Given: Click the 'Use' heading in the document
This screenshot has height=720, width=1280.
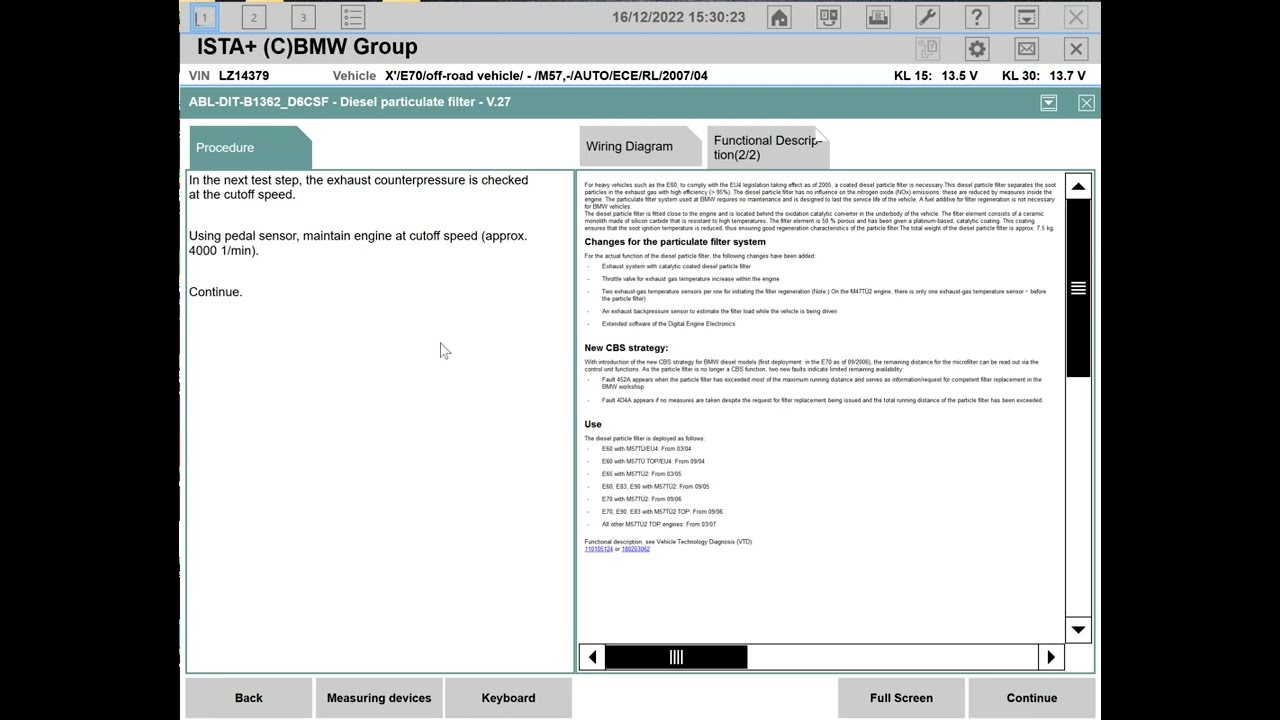Looking at the screenshot, I should point(593,424).
